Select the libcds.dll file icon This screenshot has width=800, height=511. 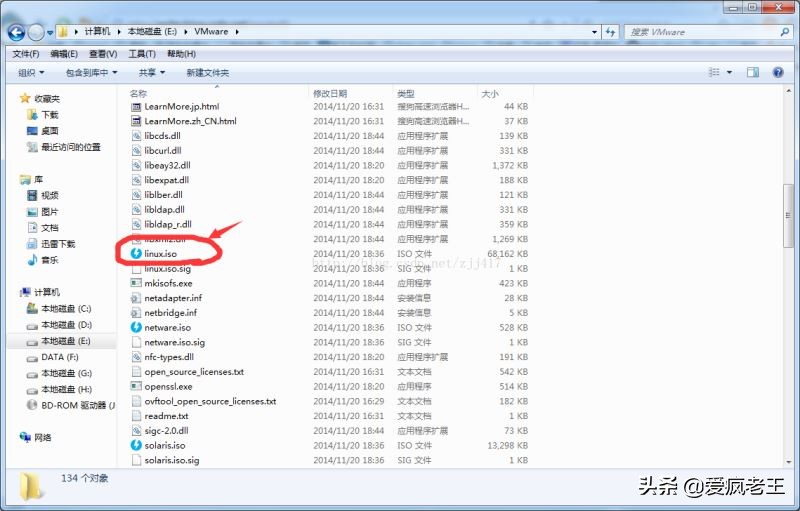[x=136, y=136]
